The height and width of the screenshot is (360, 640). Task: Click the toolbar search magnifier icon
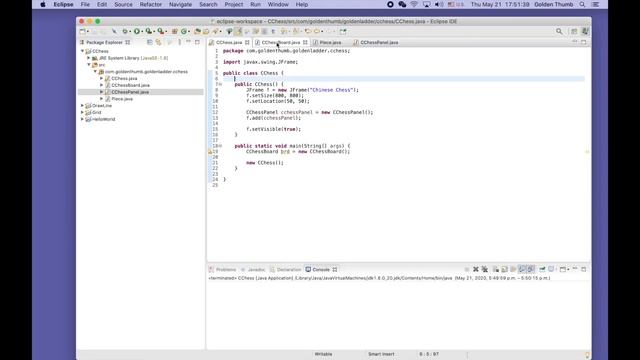point(559,31)
